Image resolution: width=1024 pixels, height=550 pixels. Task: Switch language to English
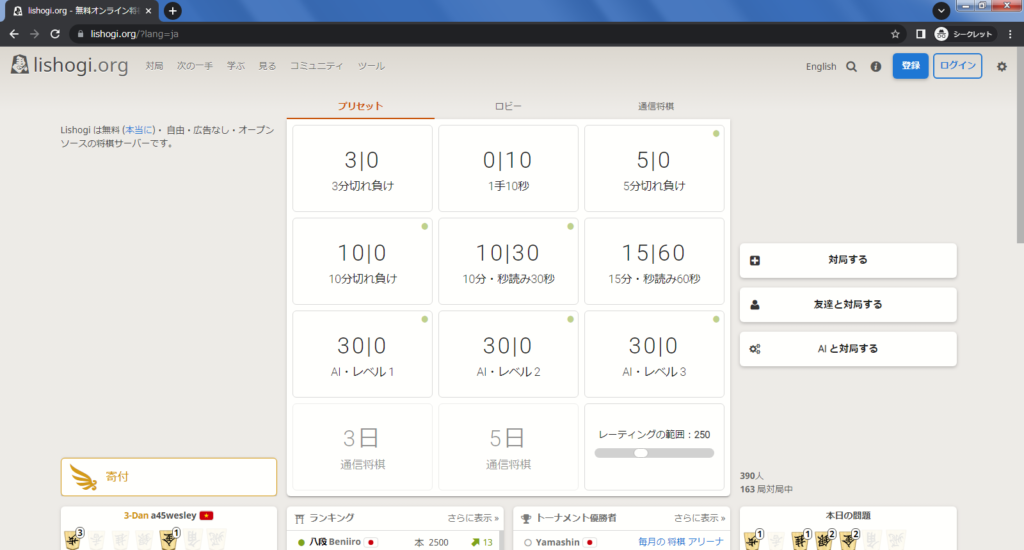(x=821, y=66)
